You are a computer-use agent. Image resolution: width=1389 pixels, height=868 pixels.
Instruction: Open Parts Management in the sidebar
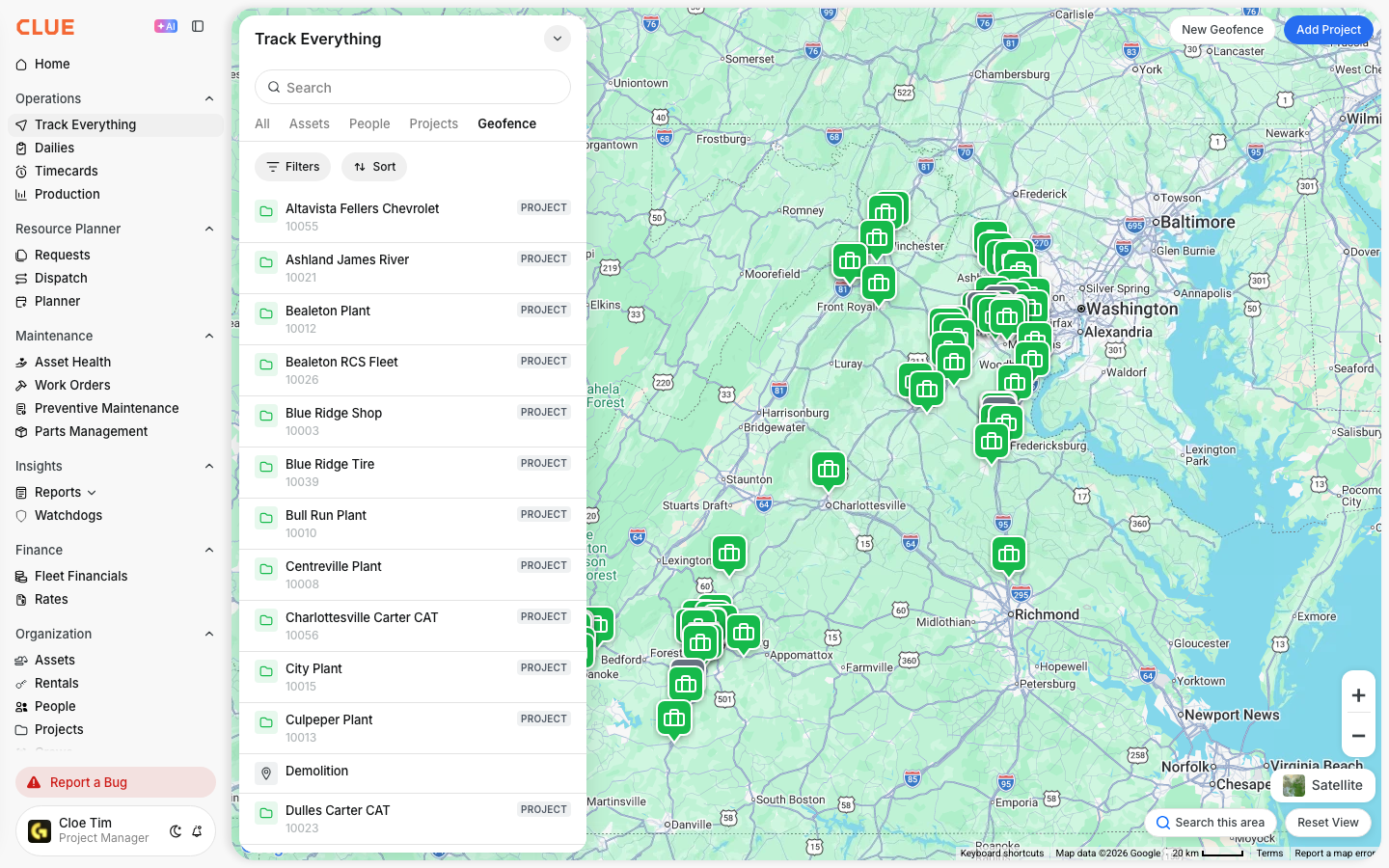tap(91, 431)
